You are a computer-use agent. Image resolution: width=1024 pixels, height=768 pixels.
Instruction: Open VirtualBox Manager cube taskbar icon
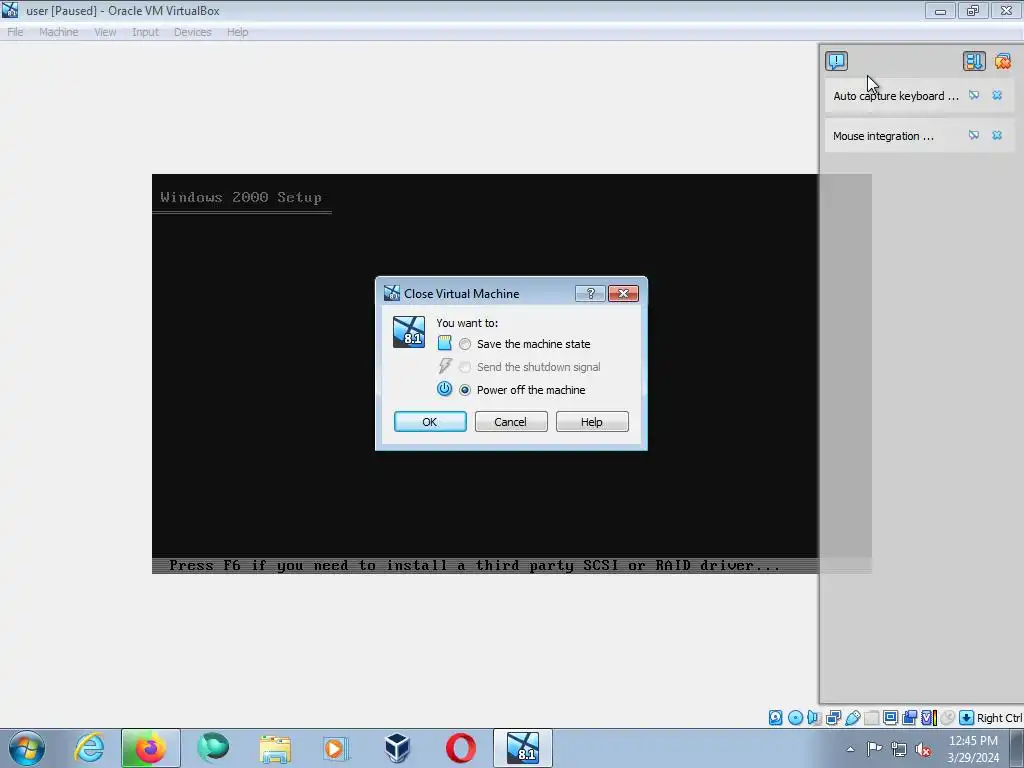click(x=397, y=748)
